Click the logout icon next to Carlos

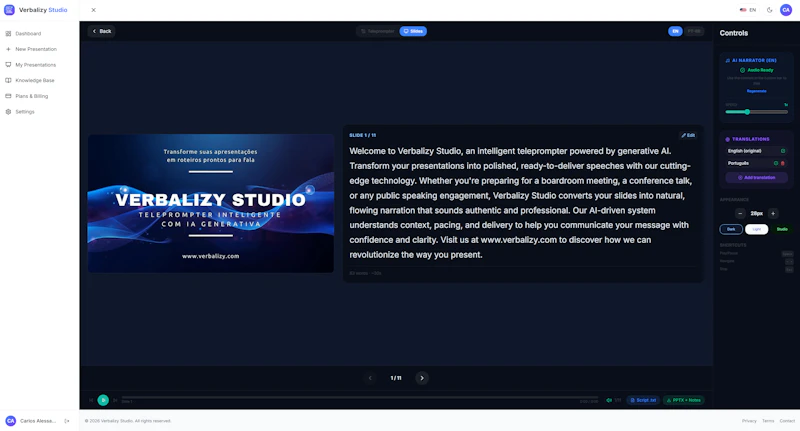pos(67,421)
